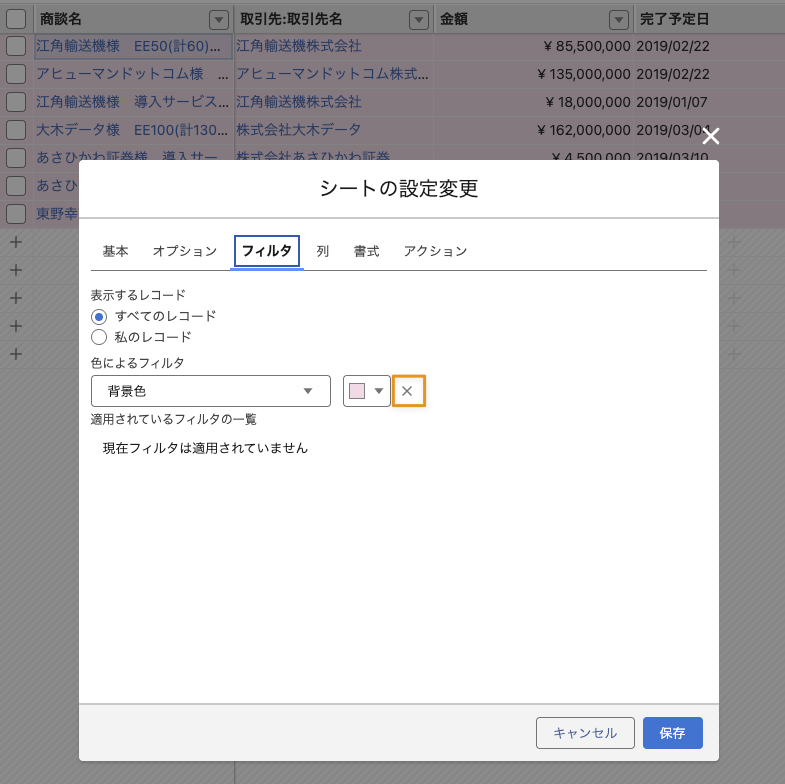
Task: Click the plus icon to add row
Action: coord(15,242)
